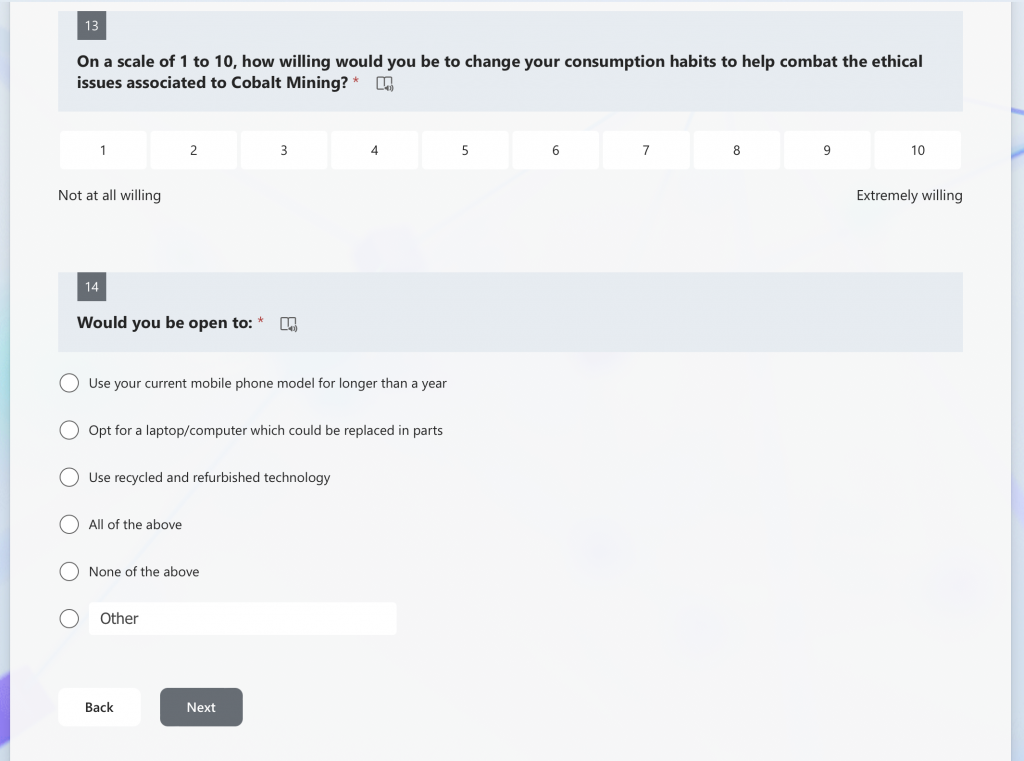Click the Other text input field

coord(242,619)
